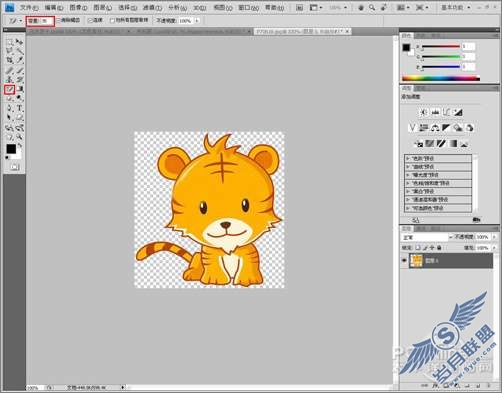
Task: Open eraser opacity slider arrow in options bar
Action: tap(197, 21)
